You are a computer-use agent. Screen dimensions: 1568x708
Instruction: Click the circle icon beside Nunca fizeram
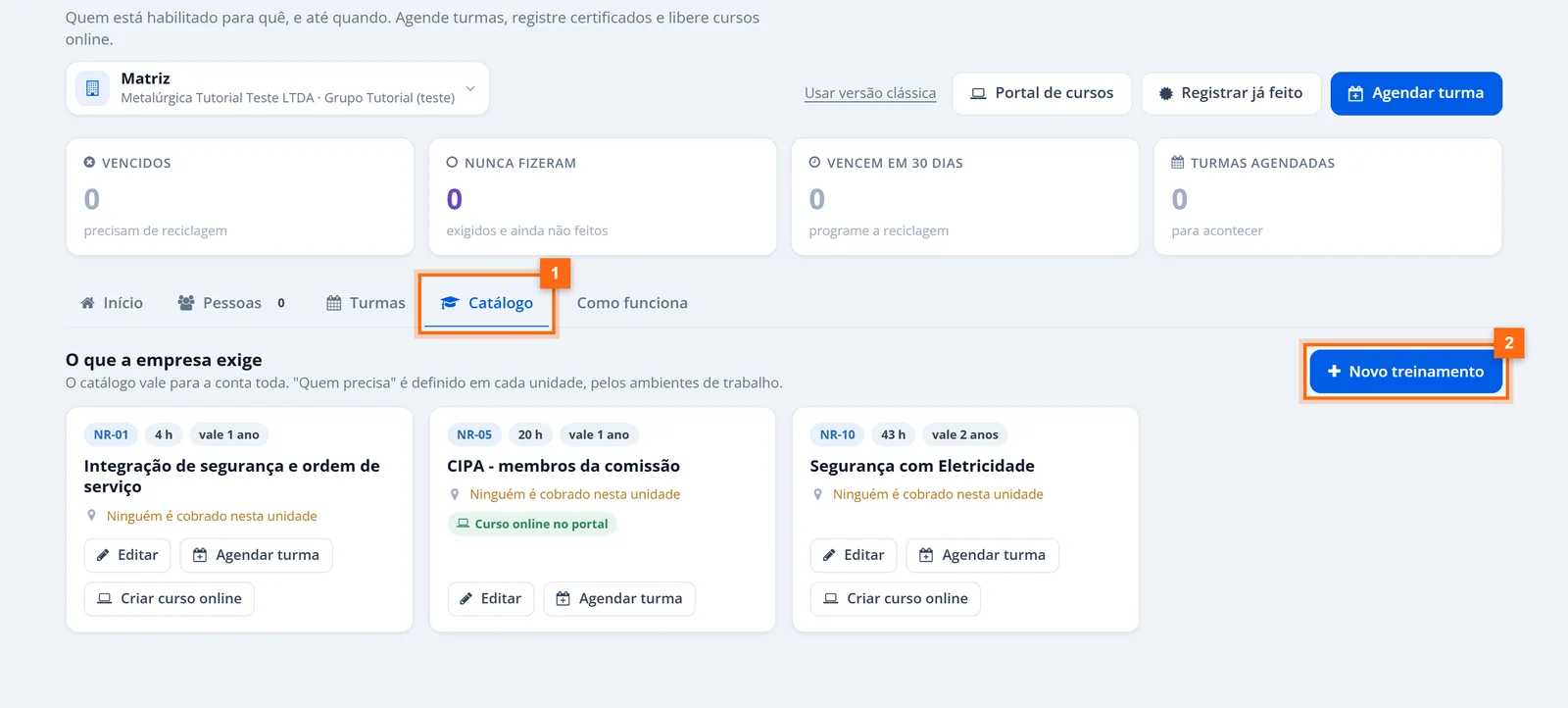point(452,163)
